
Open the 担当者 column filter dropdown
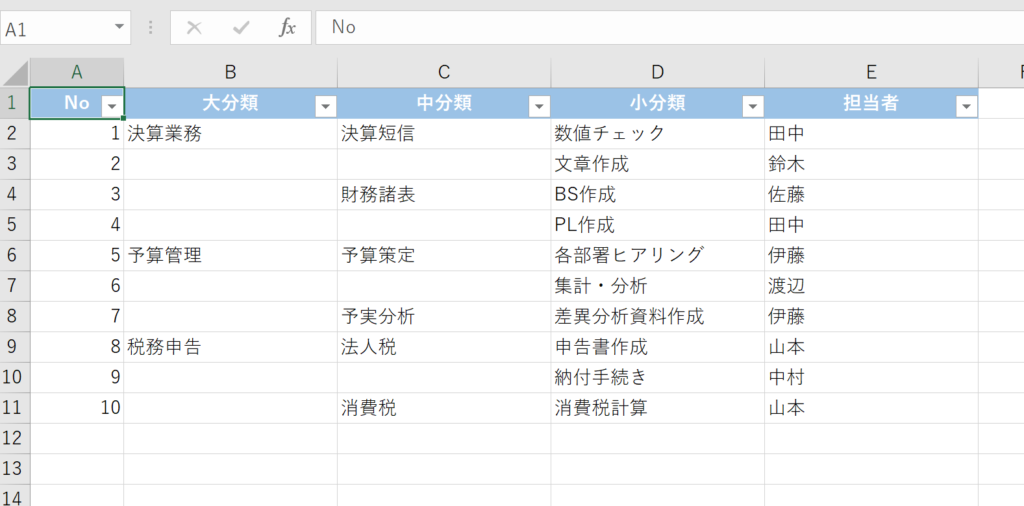click(x=966, y=106)
